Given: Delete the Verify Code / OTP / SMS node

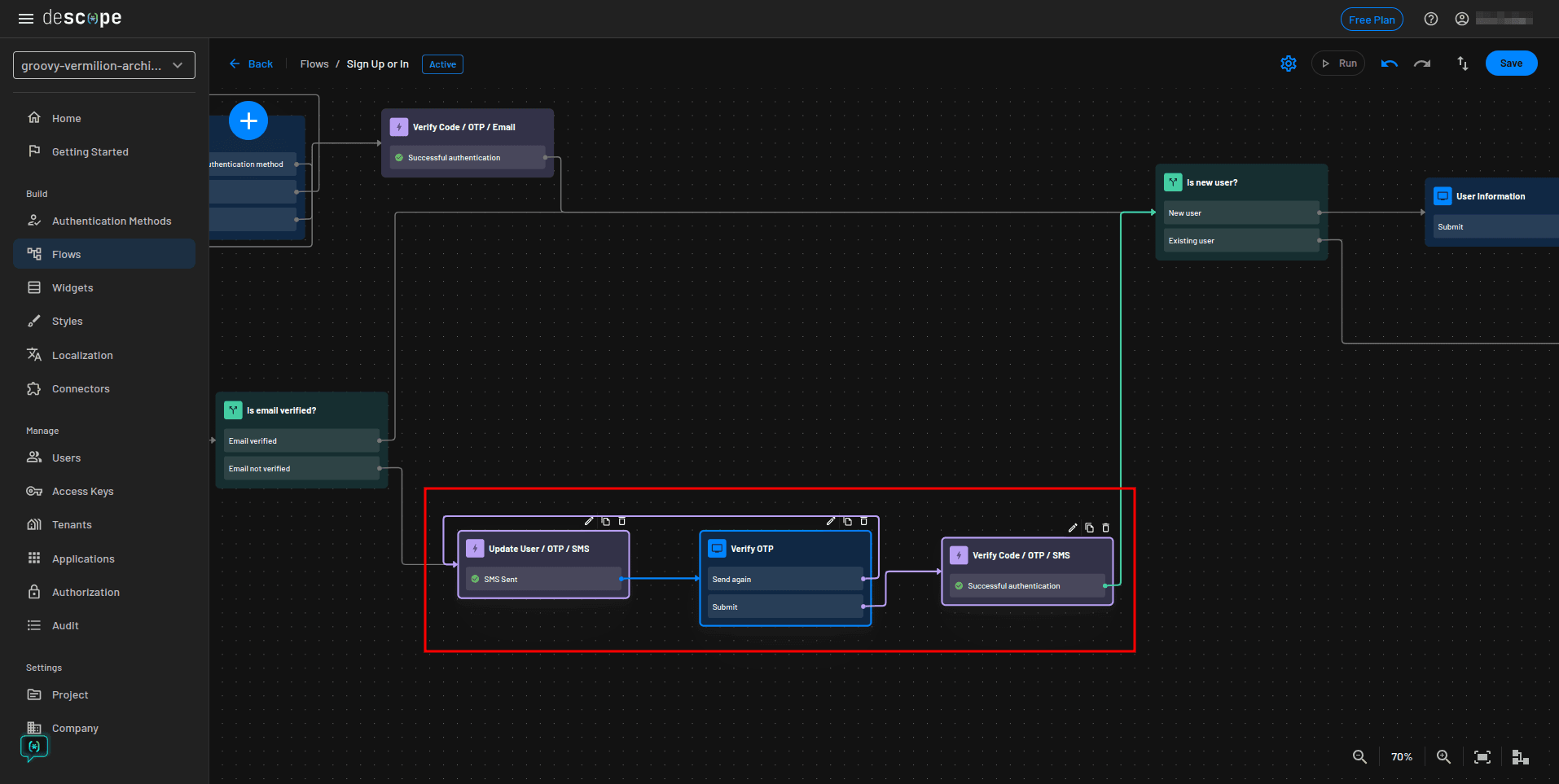Looking at the screenshot, I should tap(1105, 528).
